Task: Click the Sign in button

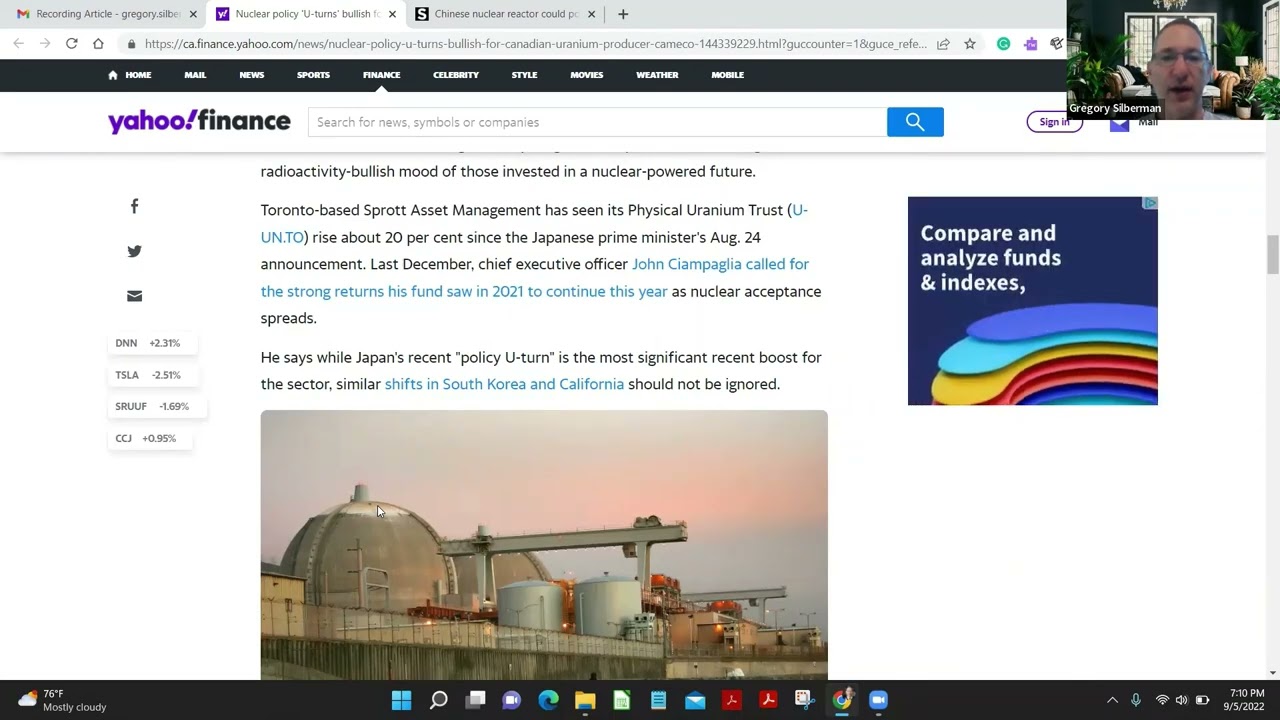Action: coord(1054,122)
